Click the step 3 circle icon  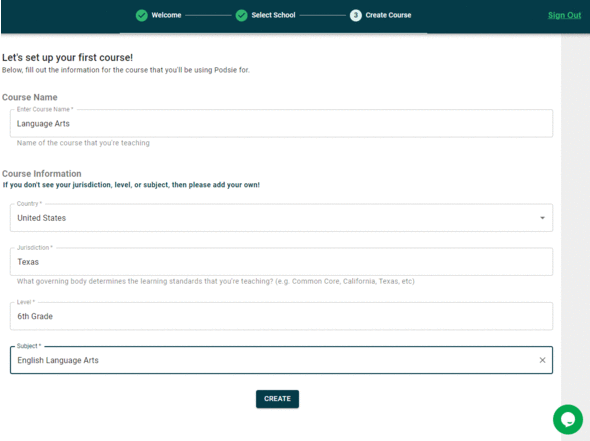pos(356,15)
